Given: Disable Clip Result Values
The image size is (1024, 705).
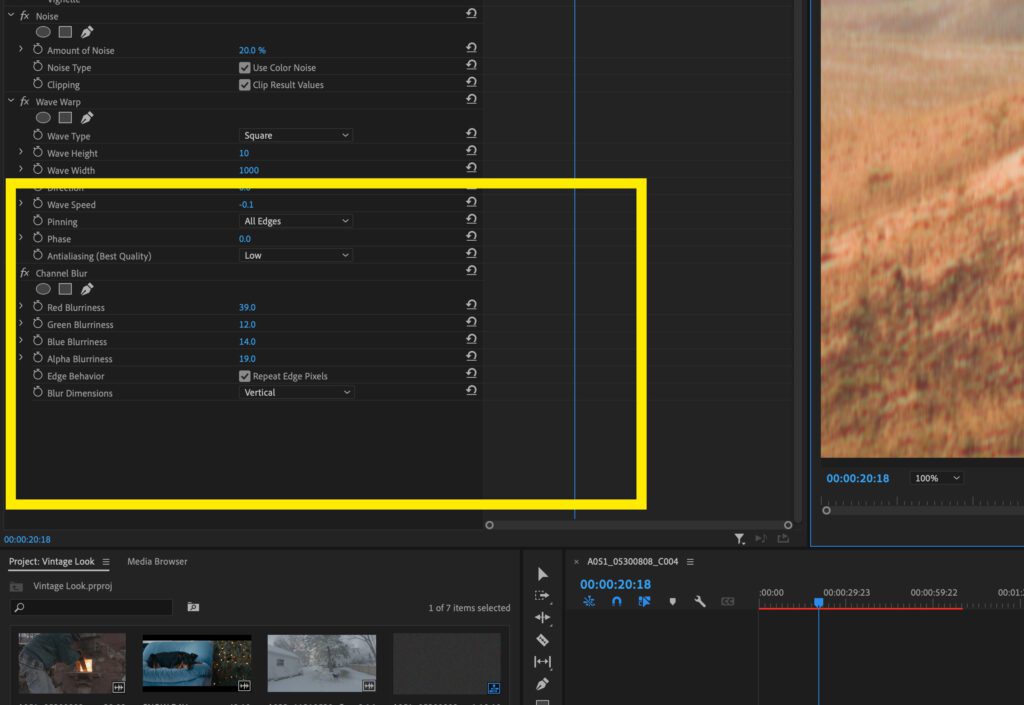Looking at the screenshot, I should [x=244, y=84].
